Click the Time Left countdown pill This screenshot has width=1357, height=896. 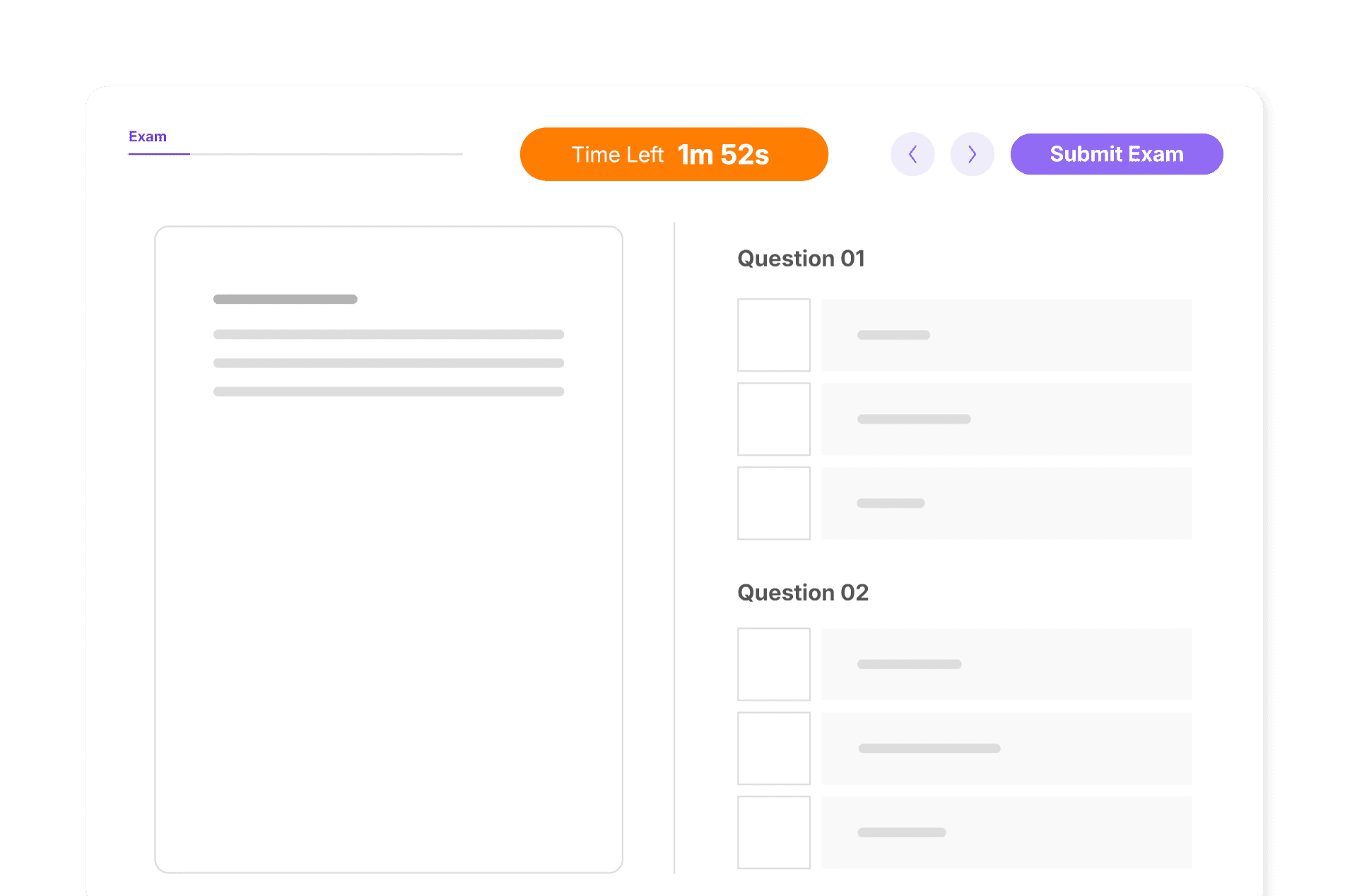(674, 154)
